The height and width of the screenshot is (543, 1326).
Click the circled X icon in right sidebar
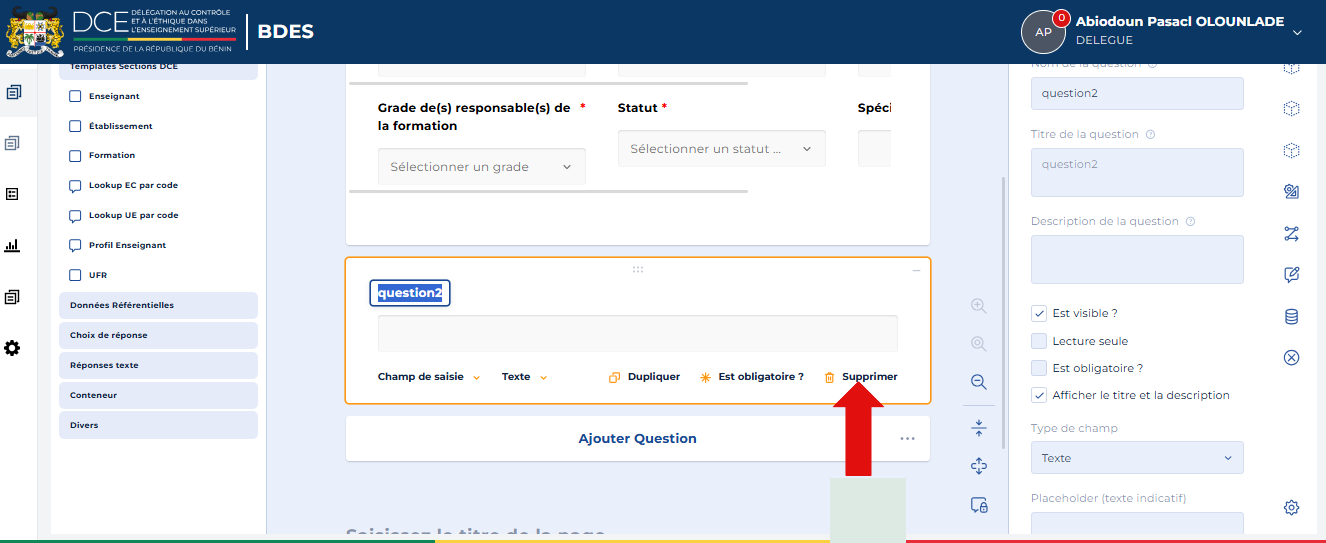1291,357
